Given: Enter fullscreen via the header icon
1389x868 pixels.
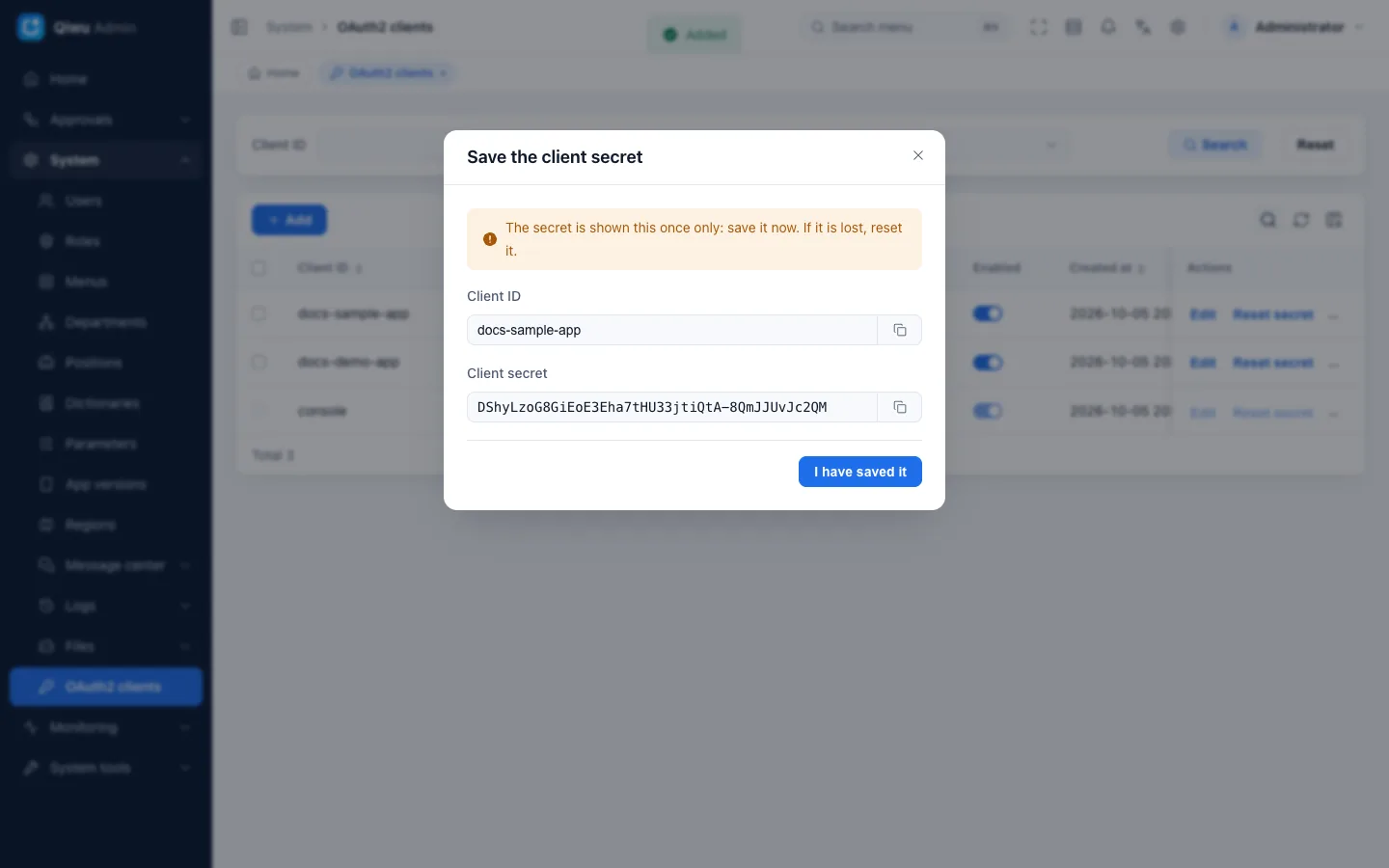Looking at the screenshot, I should pos(1039,27).
